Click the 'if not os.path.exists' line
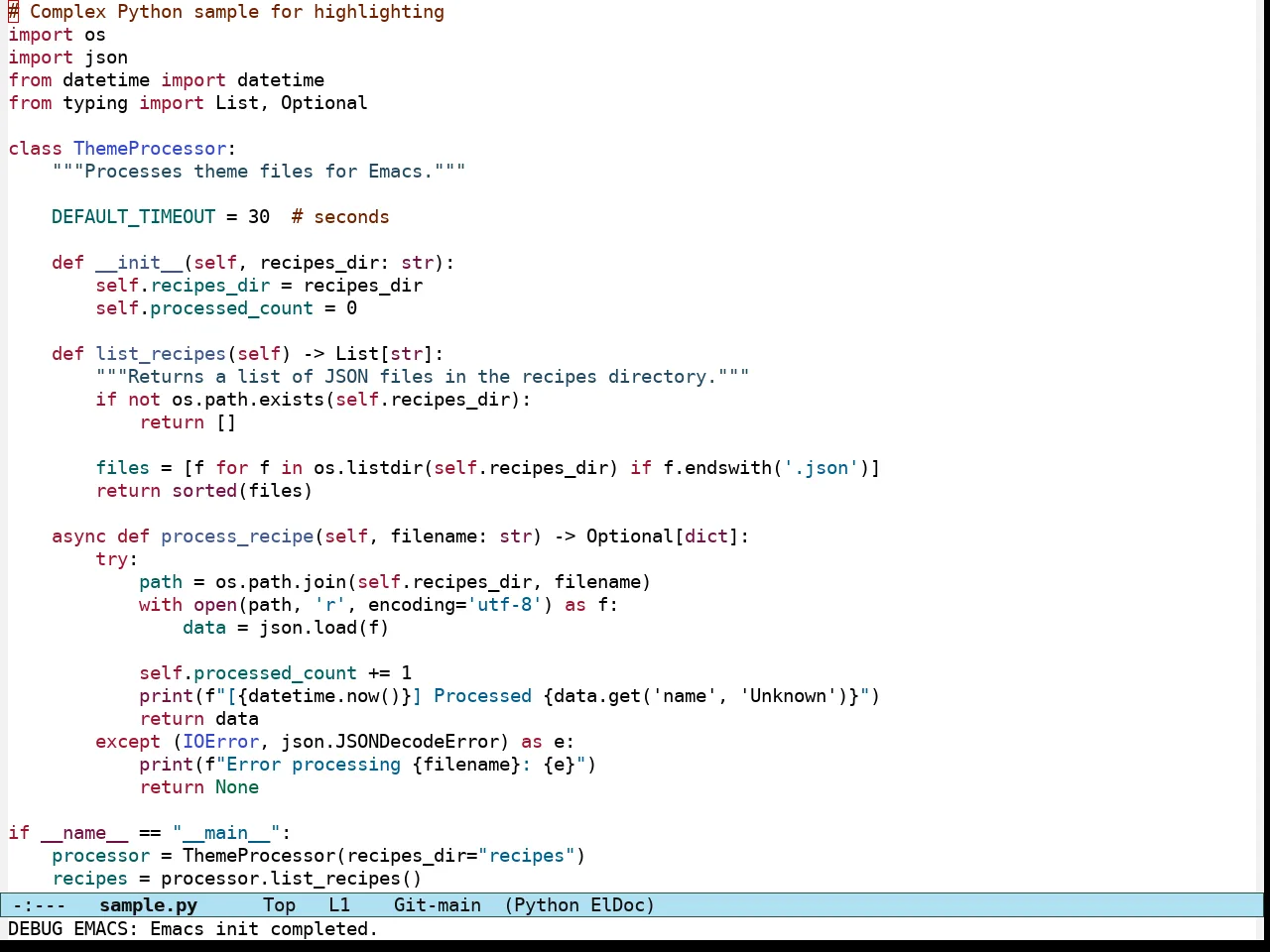The height and width of the screenshot is (952, 1270). coord(314,400)
